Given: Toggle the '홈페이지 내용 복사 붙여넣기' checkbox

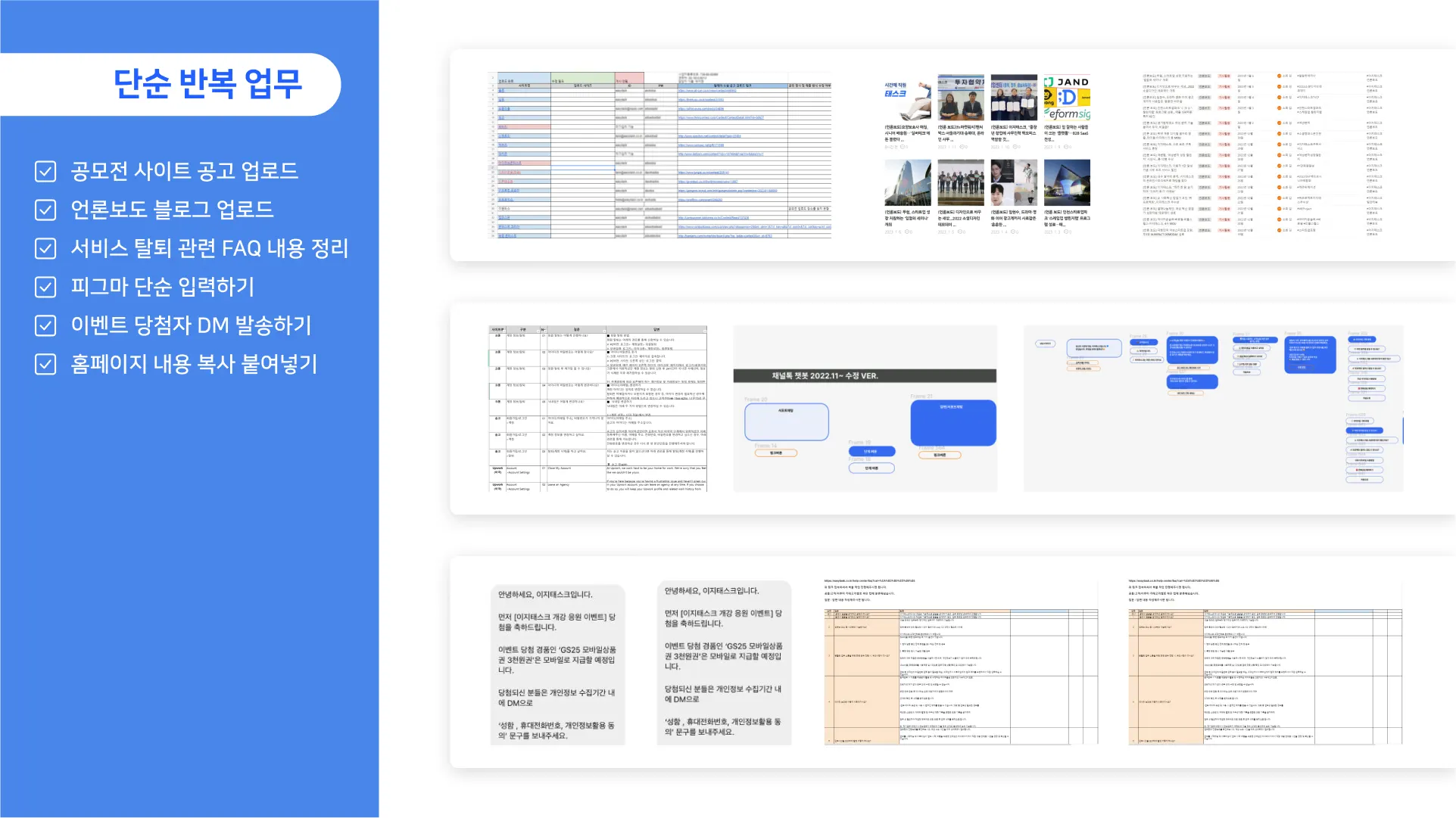Looking at the screenshot, I should click(45, 364).
